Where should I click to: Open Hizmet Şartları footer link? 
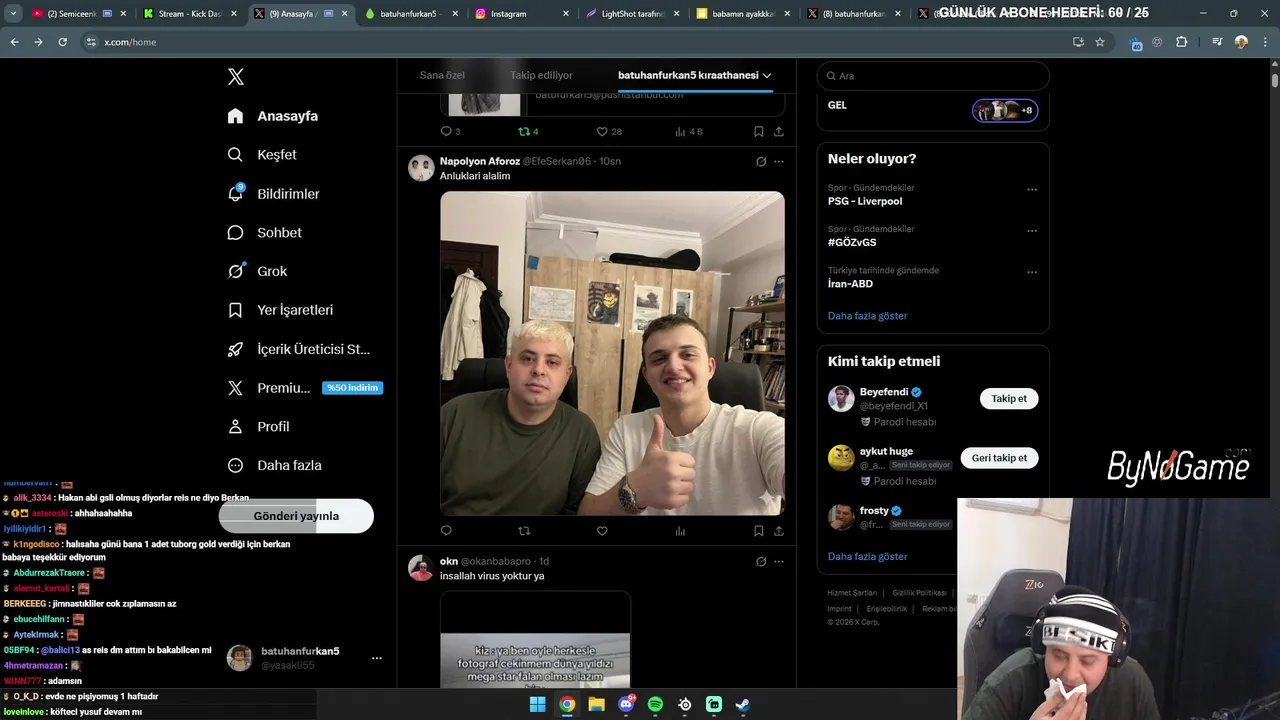pyautogui.click(x=851, y=593)
